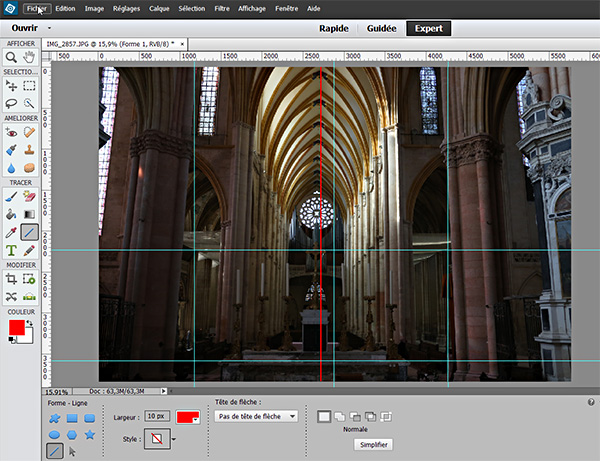Open the Calque menu

(159, 8)
